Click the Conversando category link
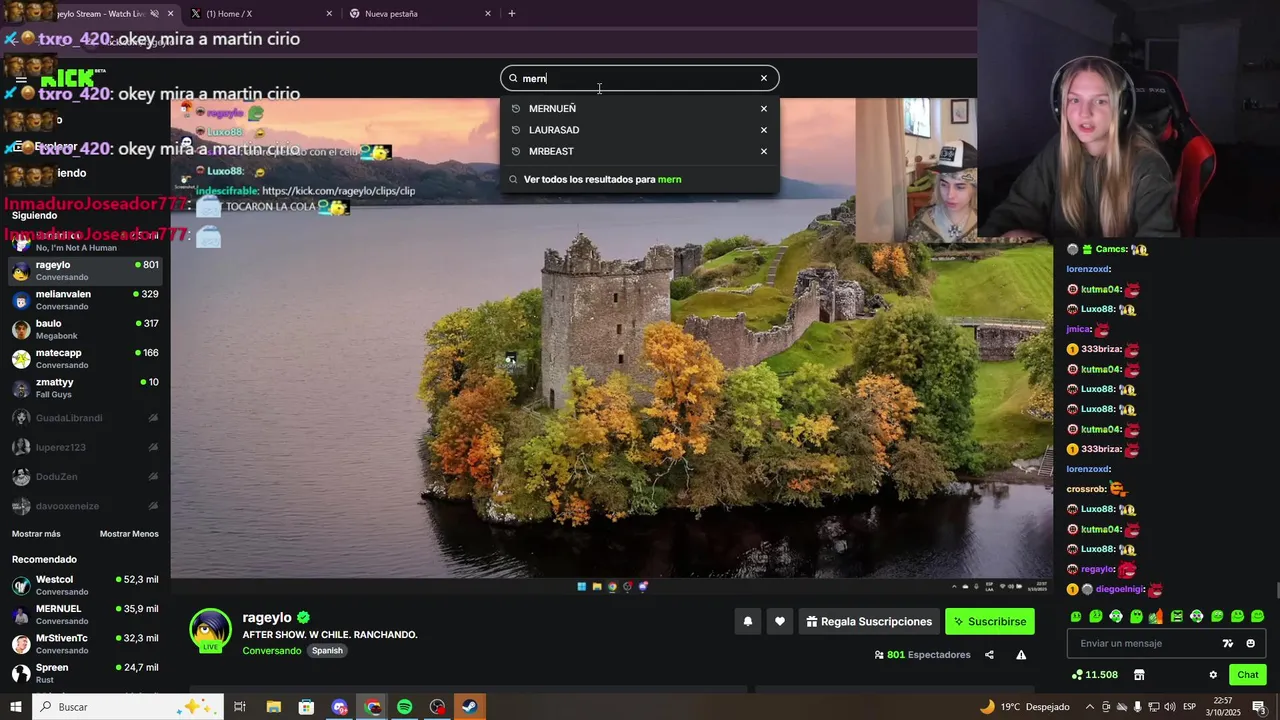This screenshot has width=1280, height=720. coord(272,651)
